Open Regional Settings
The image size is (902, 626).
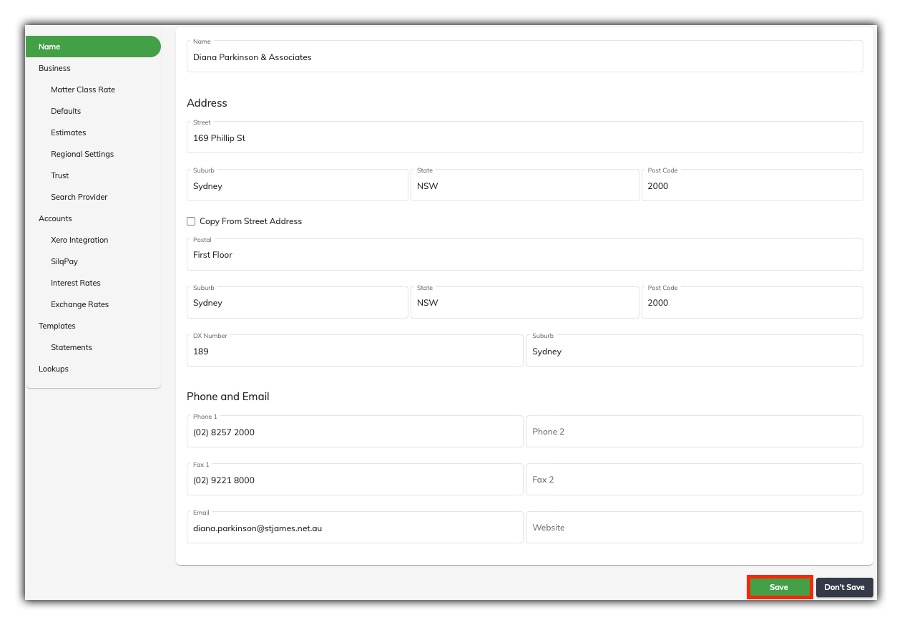coord(84,154)
